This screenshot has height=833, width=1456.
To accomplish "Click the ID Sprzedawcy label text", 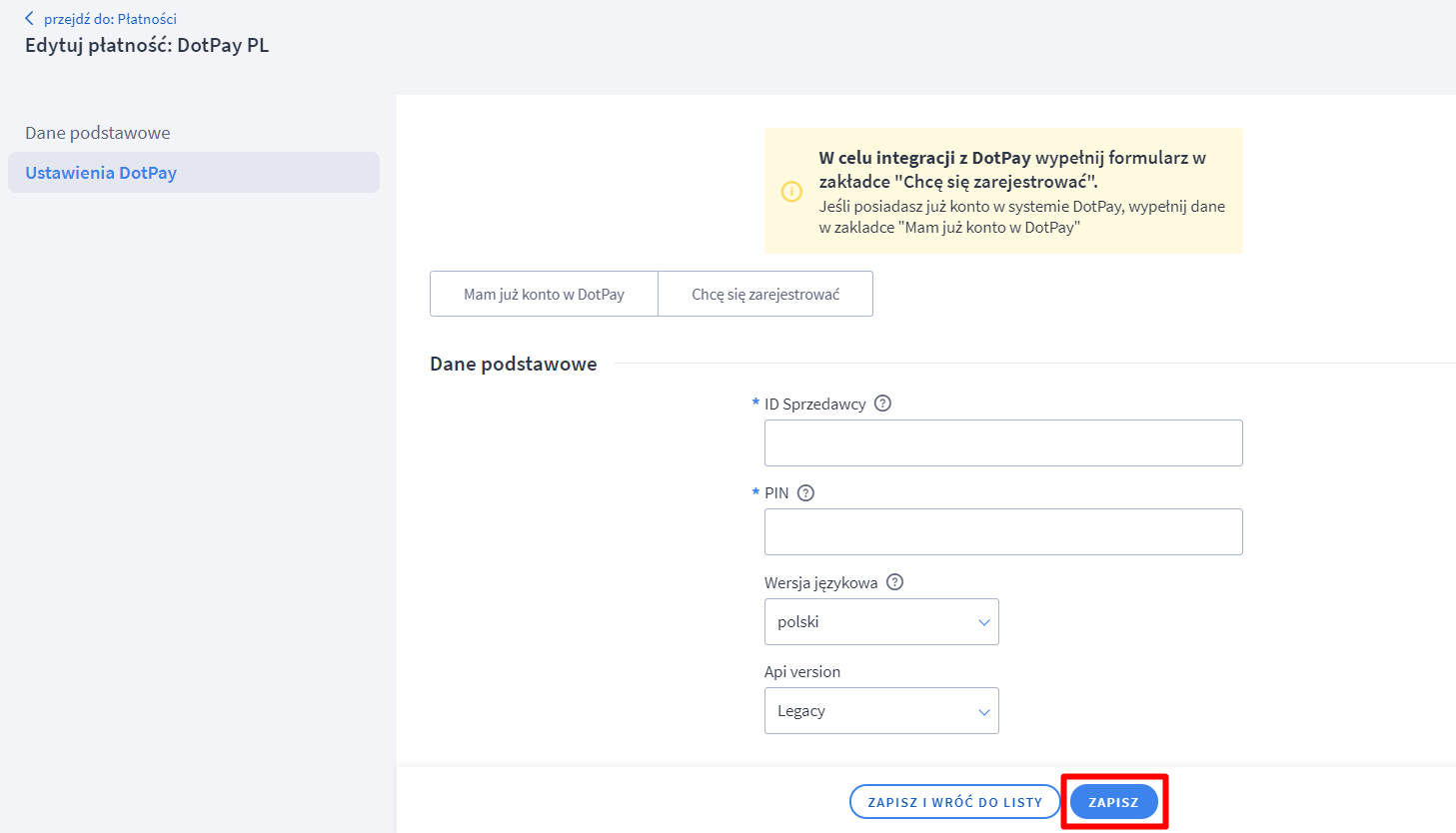I will [815, 404].
